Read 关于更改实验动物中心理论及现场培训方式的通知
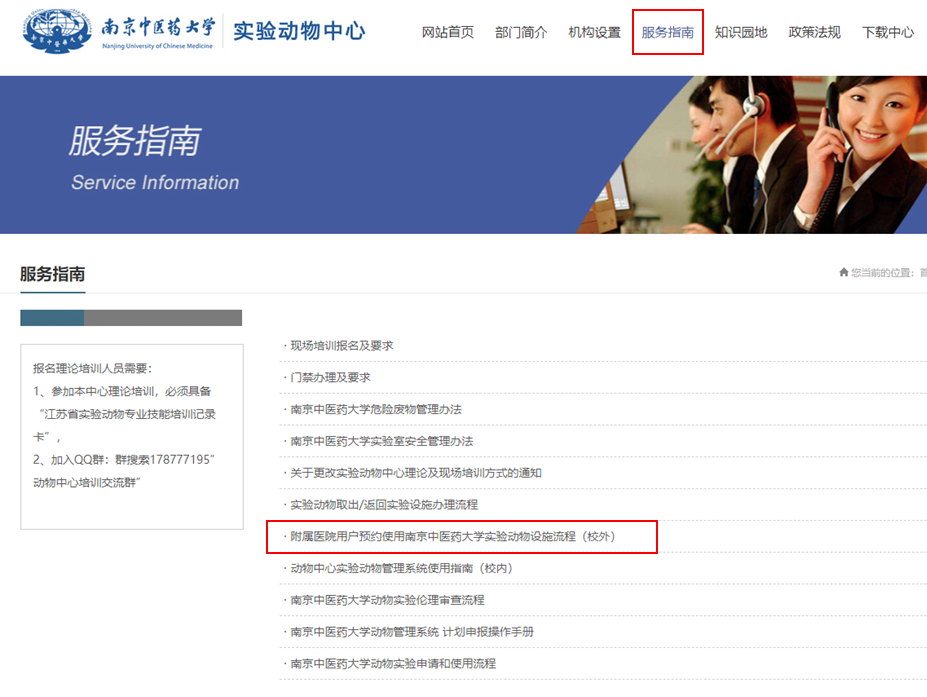The image size is (927, 697). tap(415, 473)
